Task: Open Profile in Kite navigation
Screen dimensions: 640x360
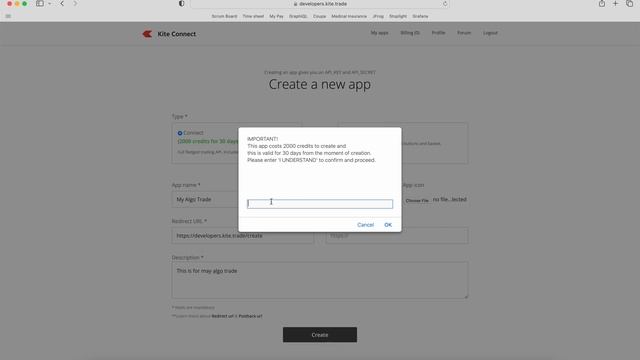Action: pyautogui.click(x=438, y=33)
